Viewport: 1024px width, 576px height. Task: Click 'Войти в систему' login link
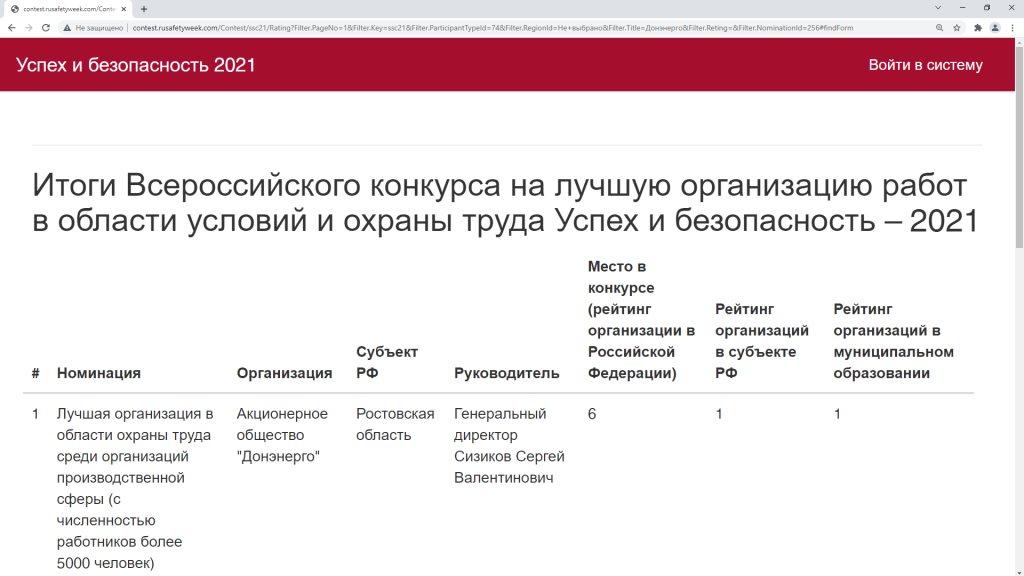point(925,65)
